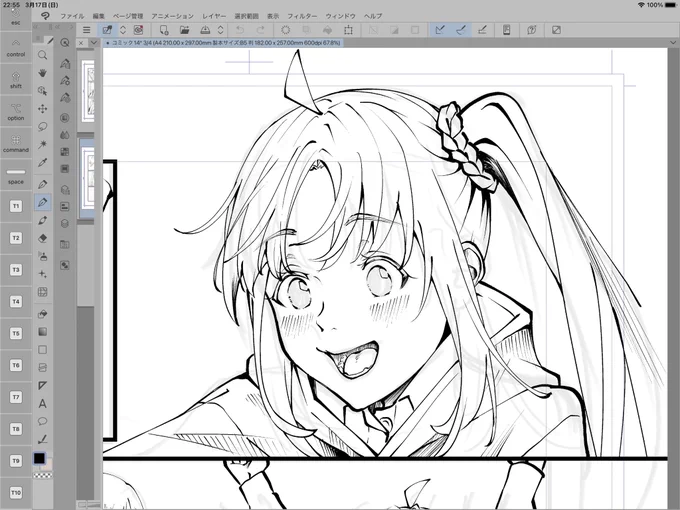
Task: Toggle the shift edge key
Action: tap(16, 80)
